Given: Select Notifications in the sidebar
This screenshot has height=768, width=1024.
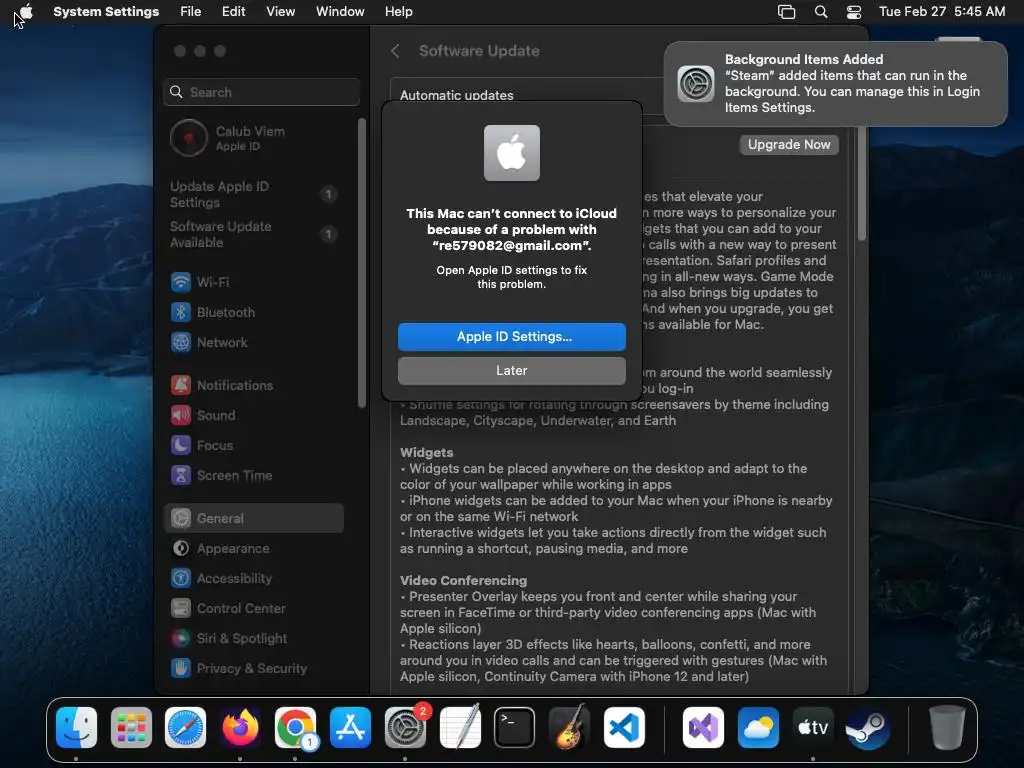Looking at the screenshot, I should [x=253, y=385].
